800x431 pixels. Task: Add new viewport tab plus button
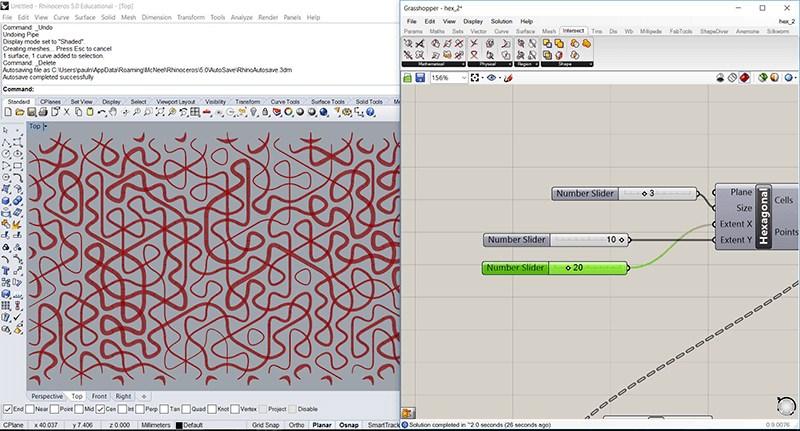click(144, 396)
